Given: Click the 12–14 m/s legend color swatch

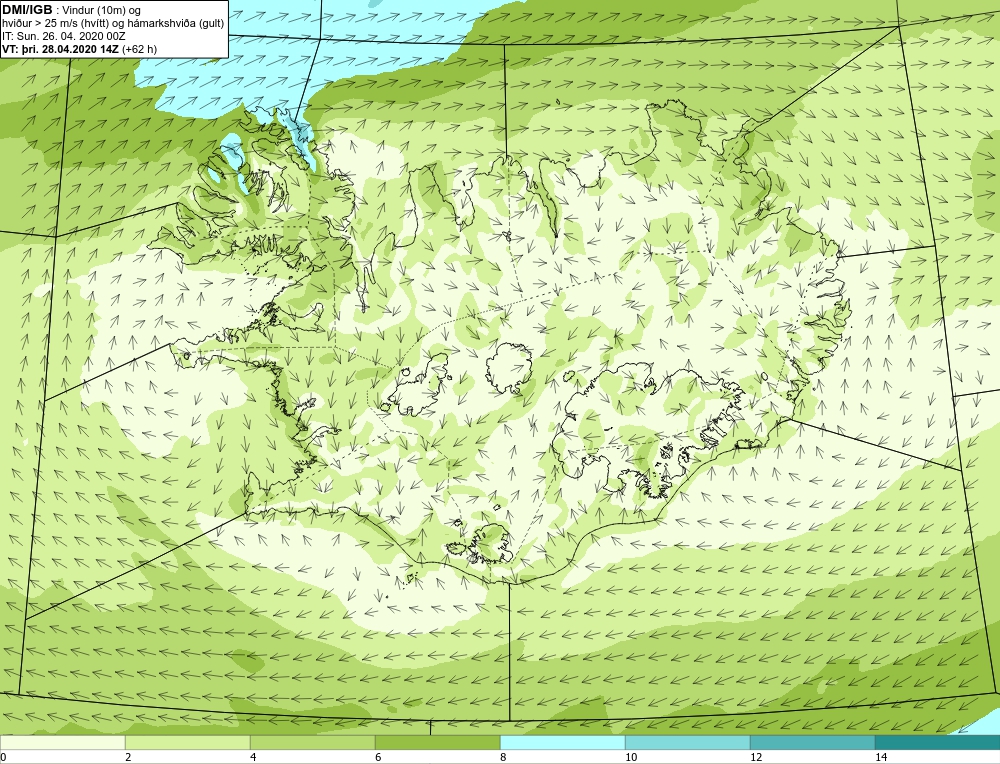Looking at the screenshot, I should click(x=812, y=742).
